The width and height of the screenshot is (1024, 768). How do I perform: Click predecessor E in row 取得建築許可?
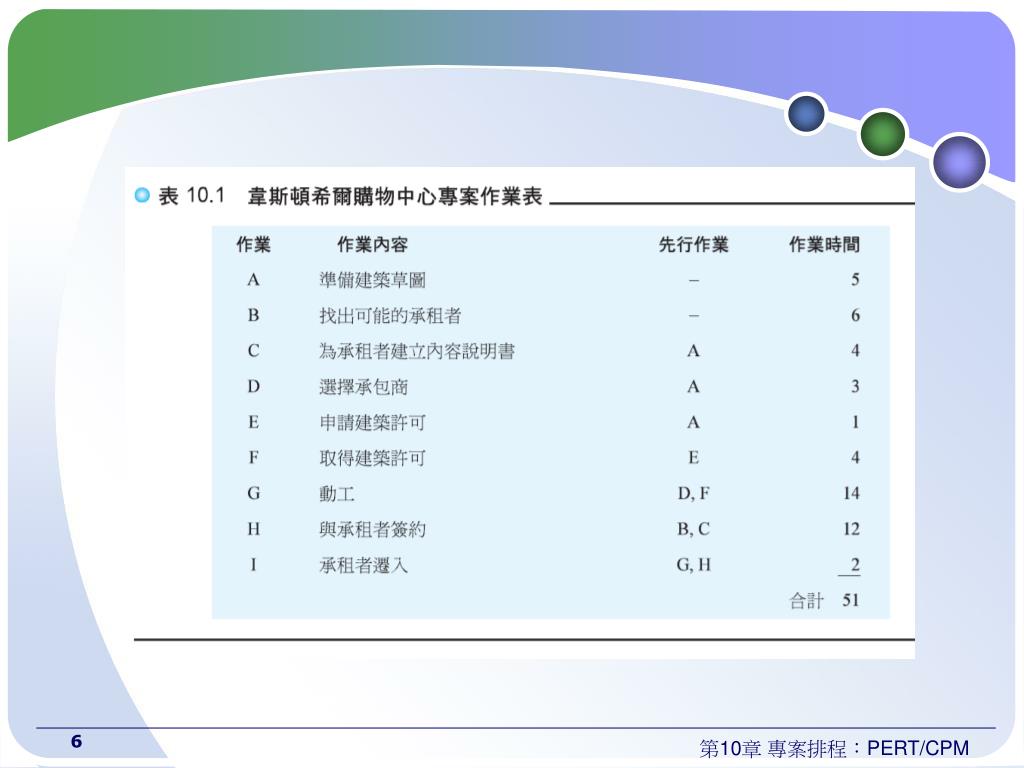pos(694,458)
